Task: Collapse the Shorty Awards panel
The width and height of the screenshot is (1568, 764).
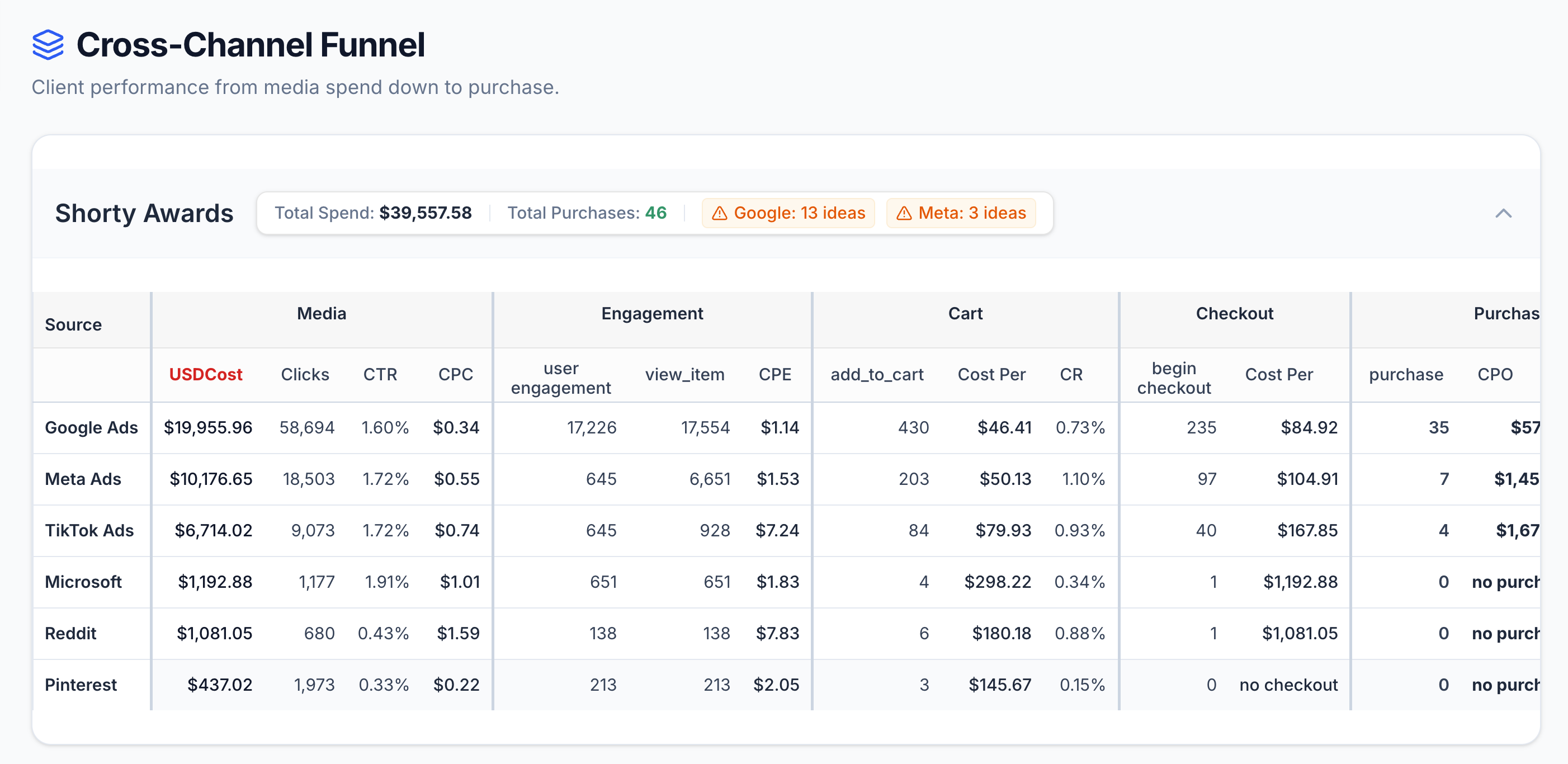Action: point(1503,214)
